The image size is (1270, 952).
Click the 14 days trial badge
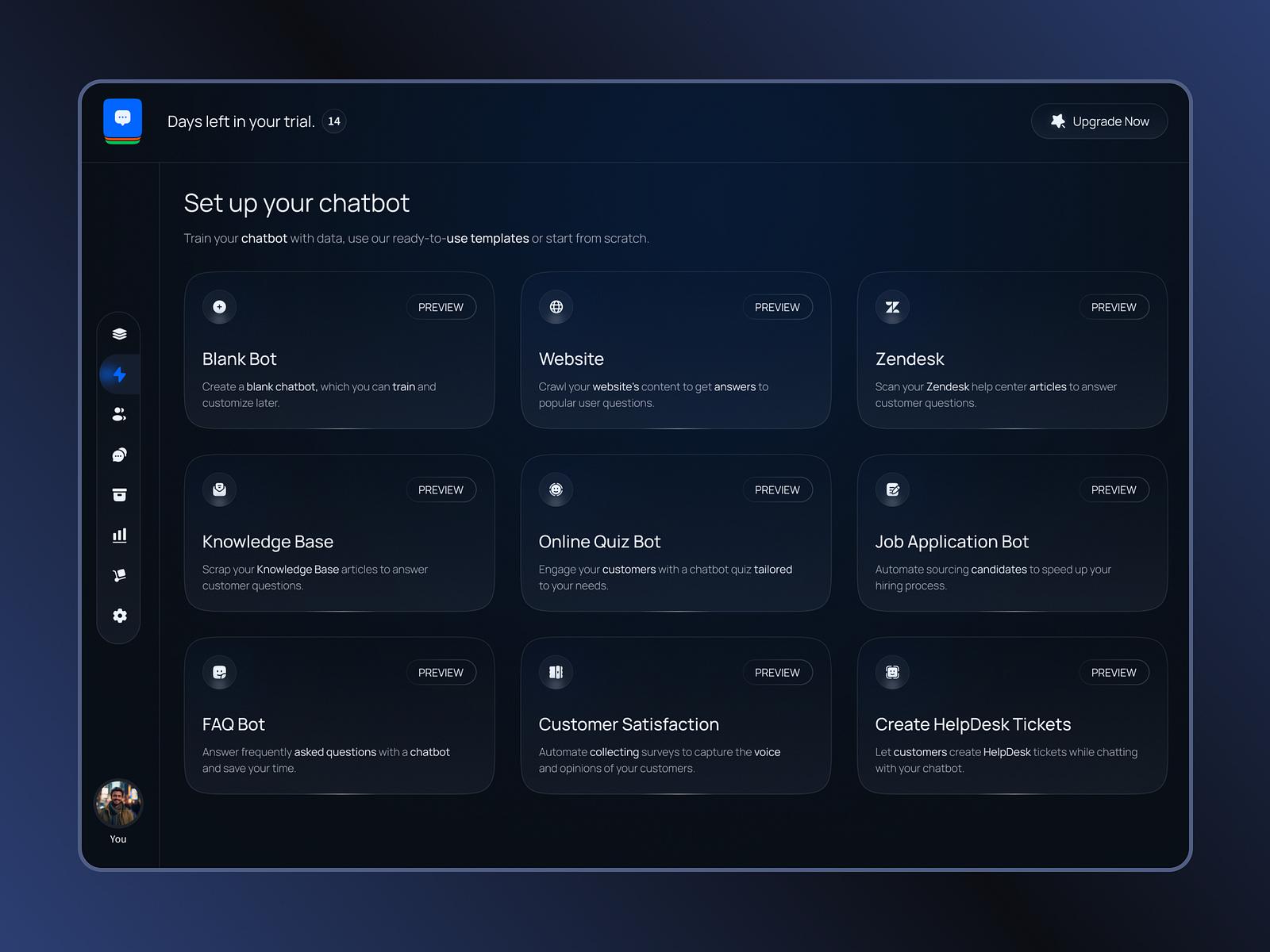point(334,121)
